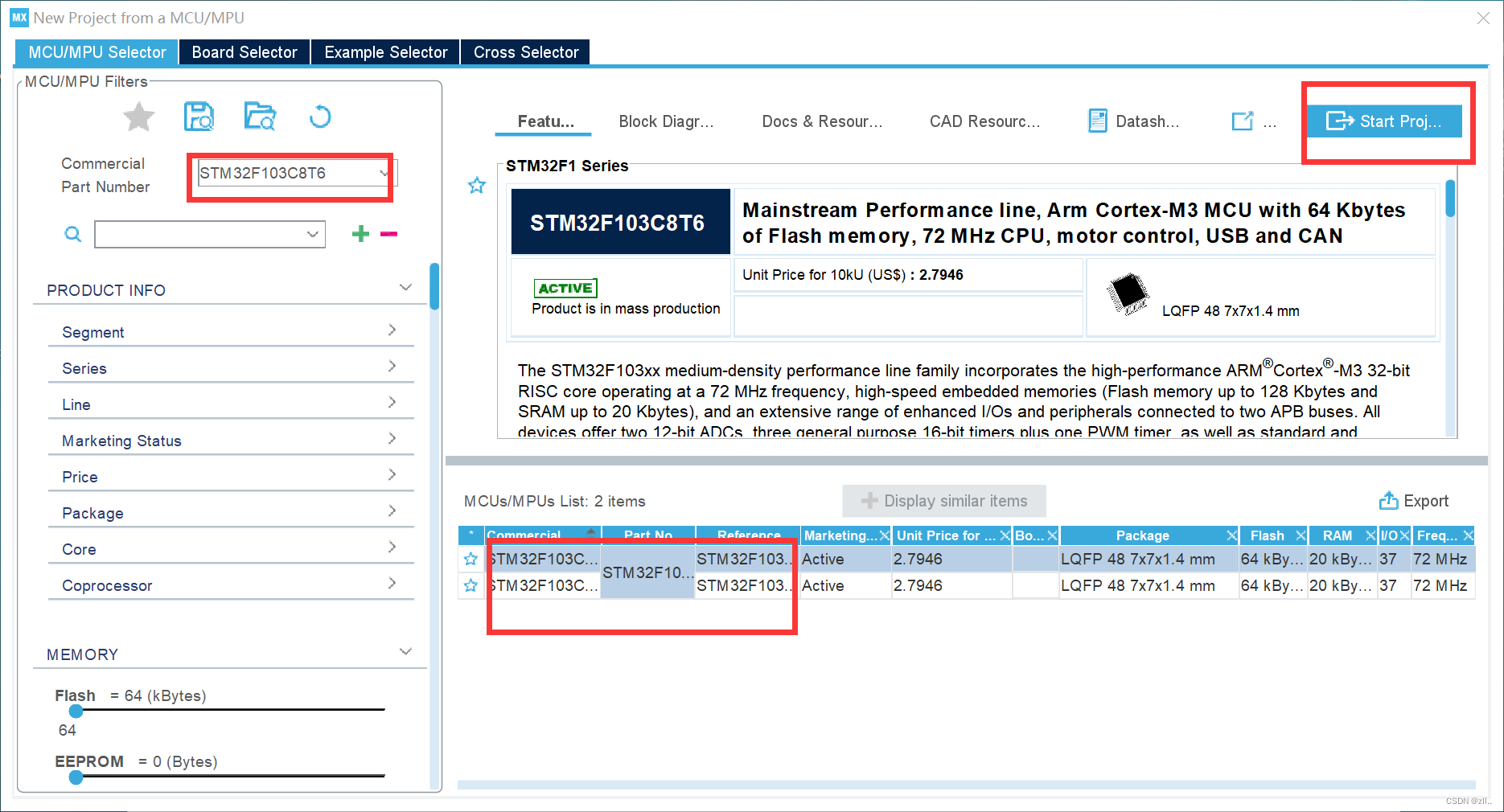Close the Unit Price column
This screenshot has height=812, width=1504.
[x=1005, y=535]
